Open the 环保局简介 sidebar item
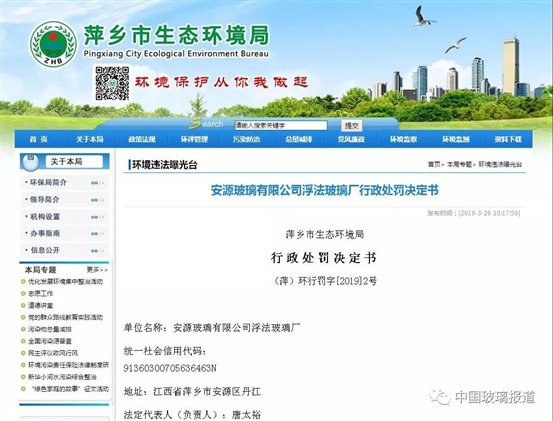This screenshot has height=421, width=553. pos(48,183)
